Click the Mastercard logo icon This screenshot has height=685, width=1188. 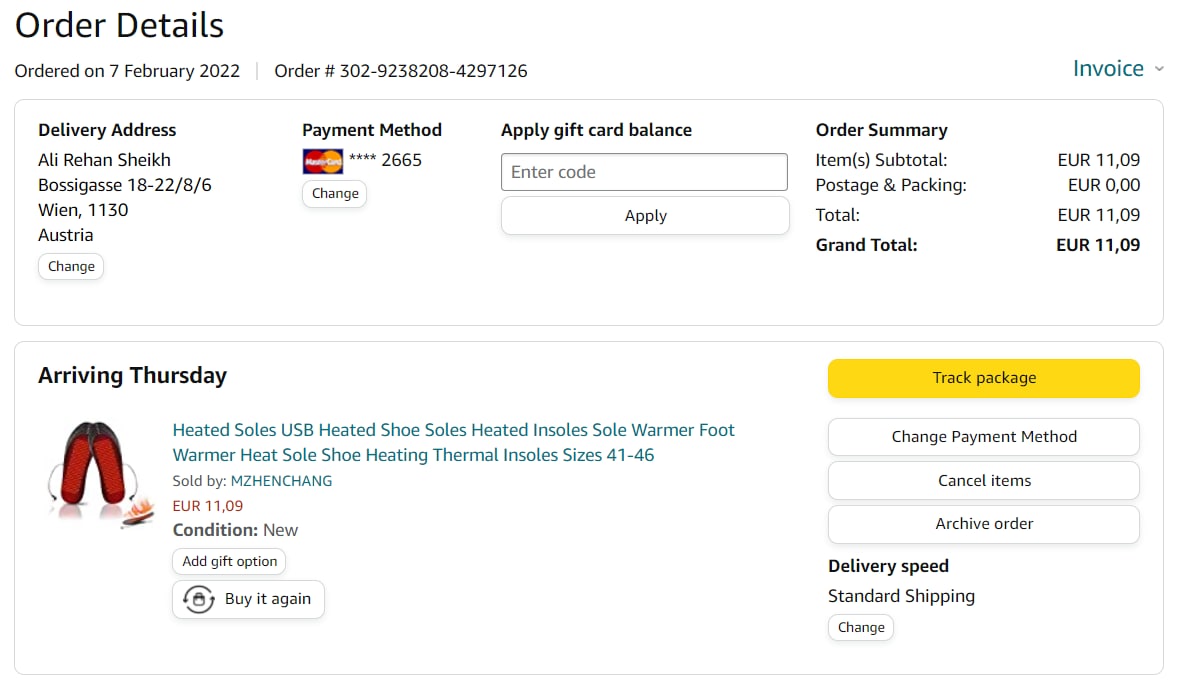[x=322, y=161]
